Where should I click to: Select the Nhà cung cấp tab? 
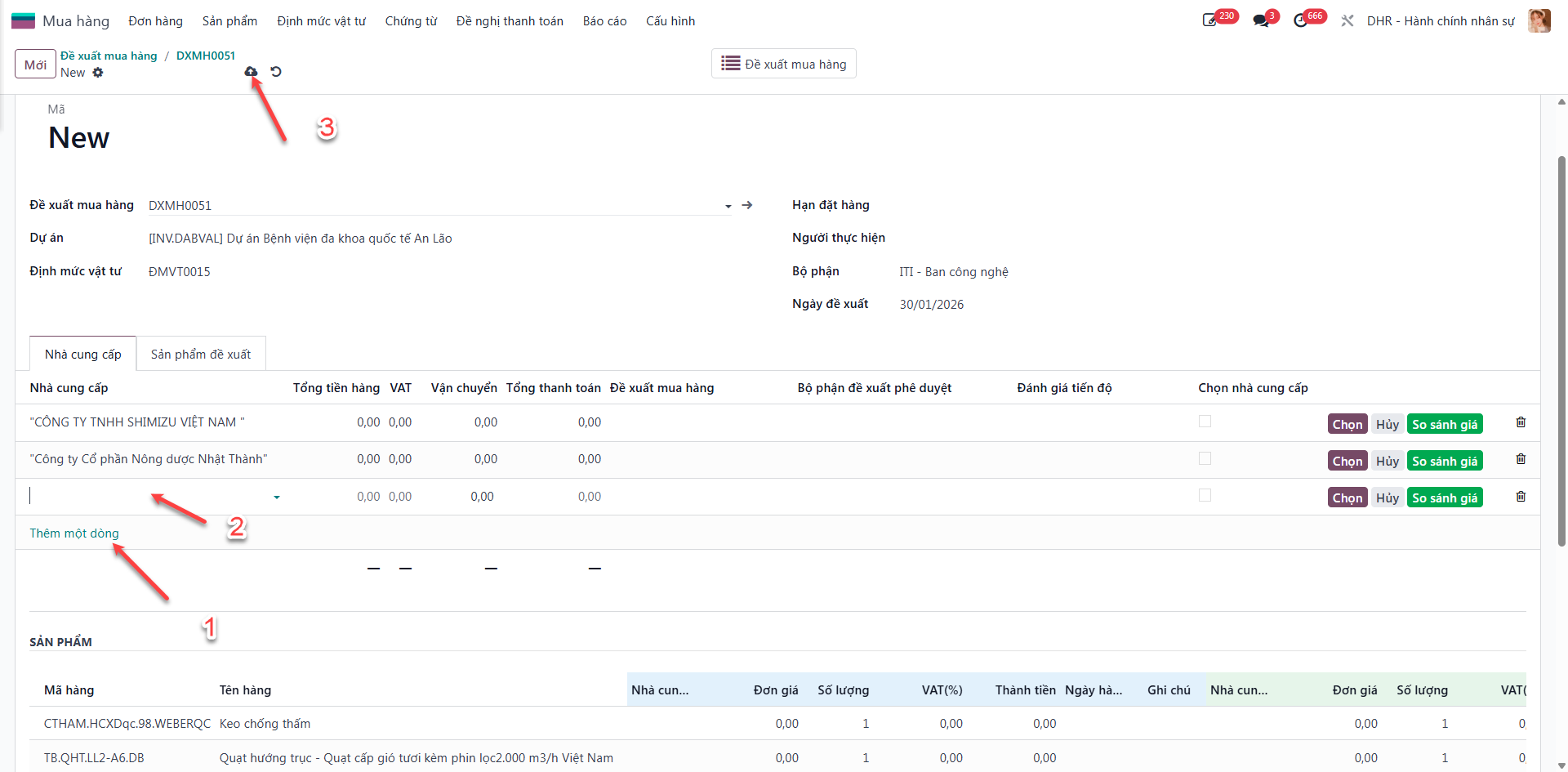[x=82, y=354]
